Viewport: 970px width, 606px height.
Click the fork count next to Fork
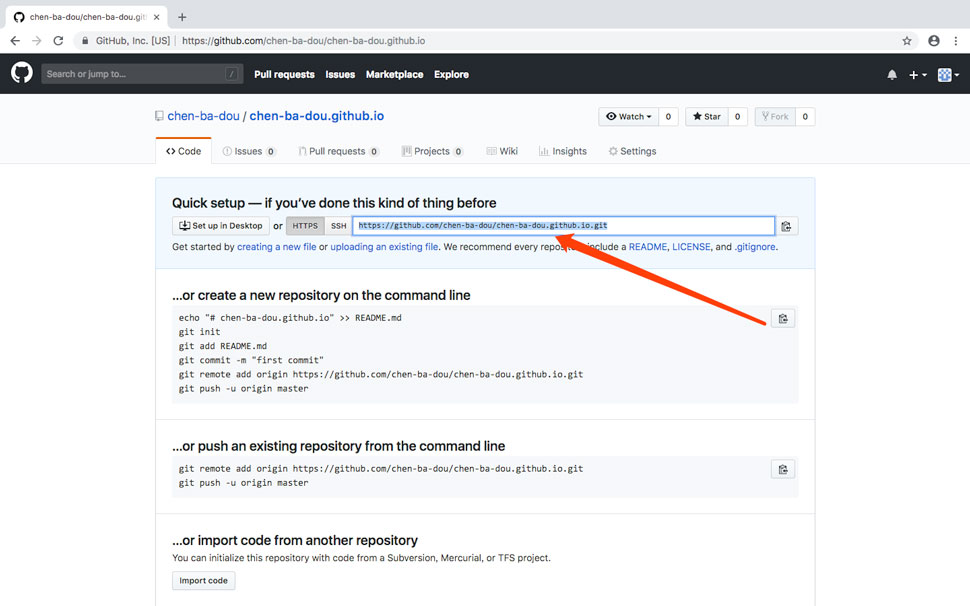tap(805, 117)
